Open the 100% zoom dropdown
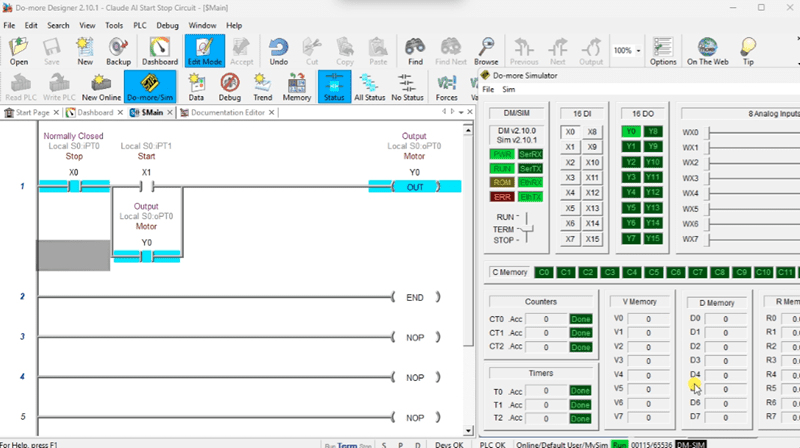The image size is (800, 448). (x=626, y=50)
